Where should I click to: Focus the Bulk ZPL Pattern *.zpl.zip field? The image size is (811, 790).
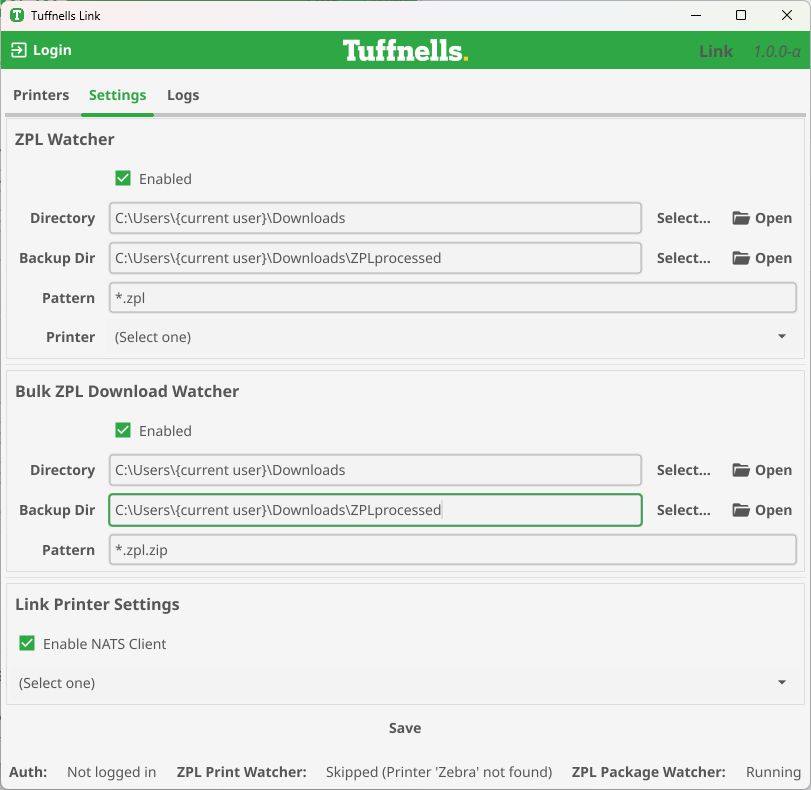click(x=452, y=550)
